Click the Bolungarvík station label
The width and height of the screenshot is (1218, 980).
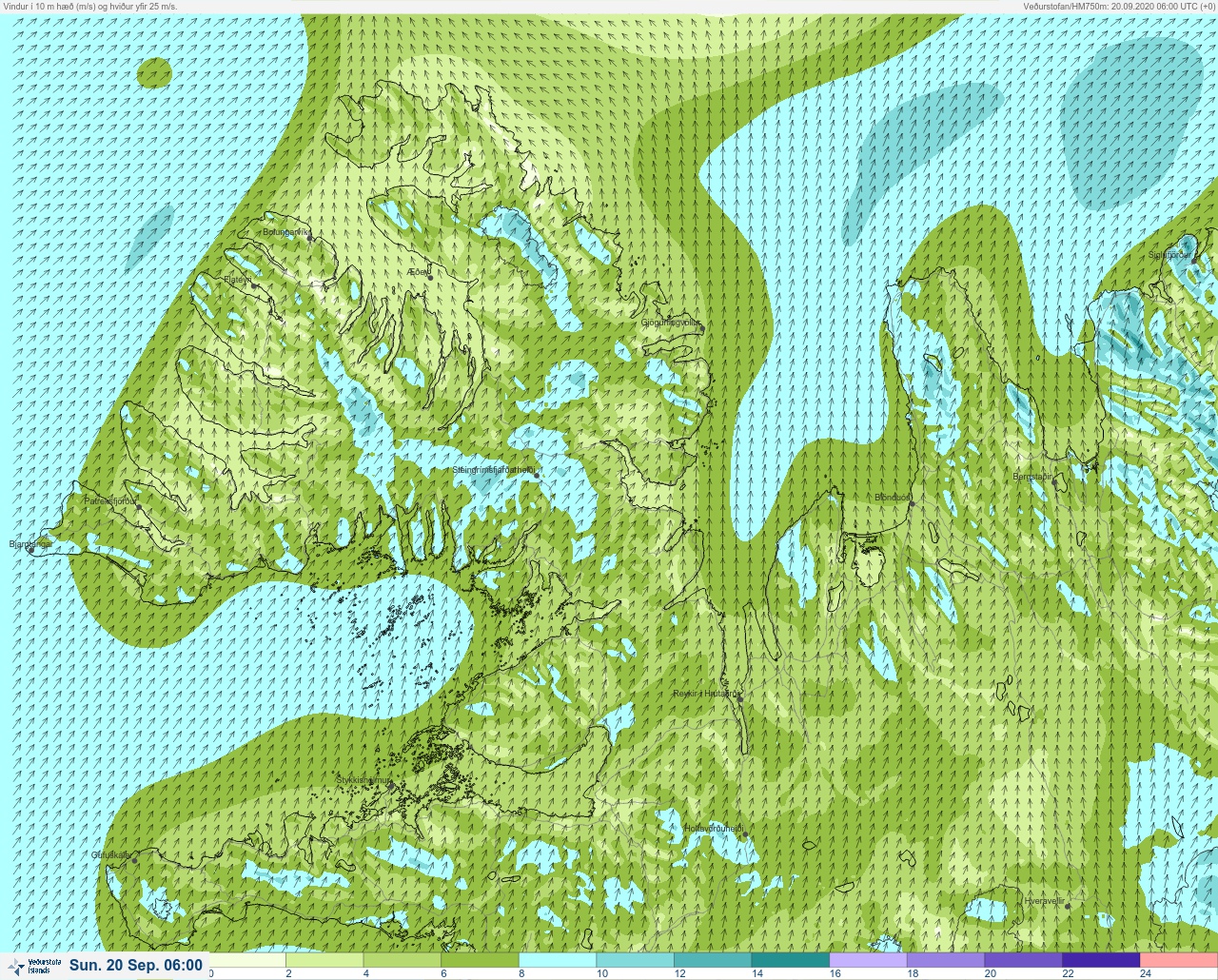(x=285, y=231)
